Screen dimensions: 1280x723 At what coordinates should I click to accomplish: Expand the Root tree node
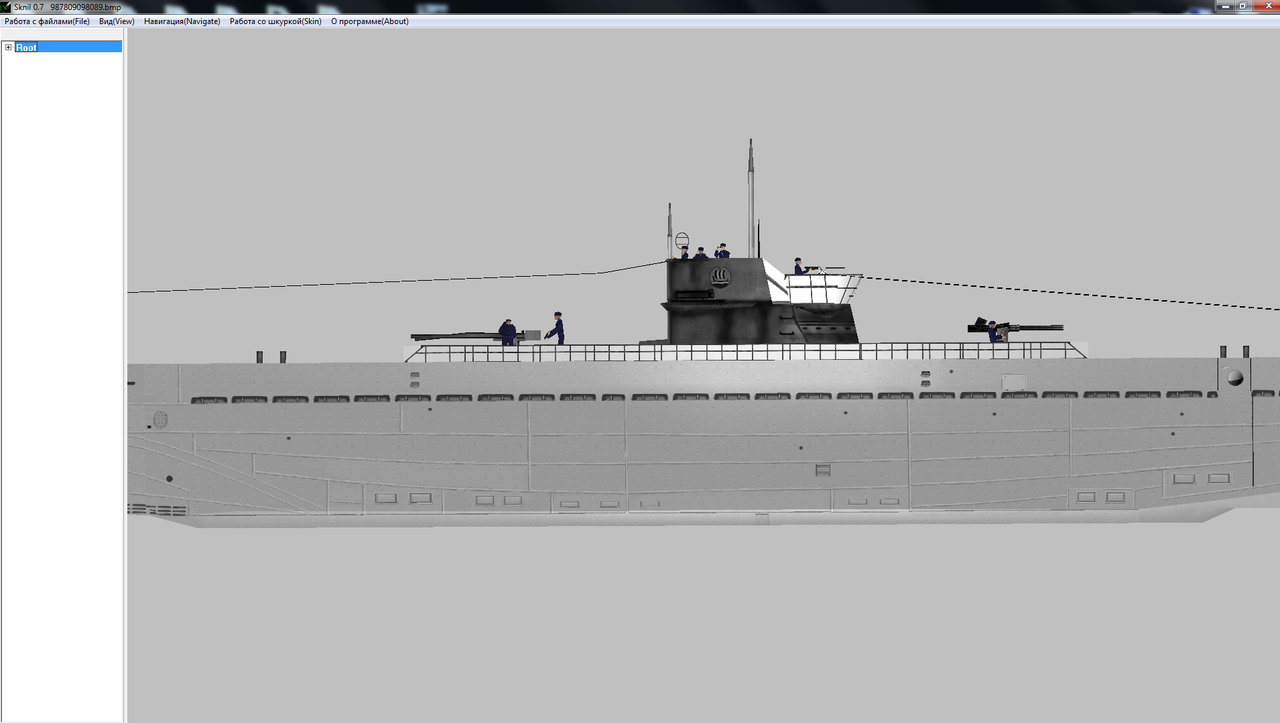click(8, 47)
